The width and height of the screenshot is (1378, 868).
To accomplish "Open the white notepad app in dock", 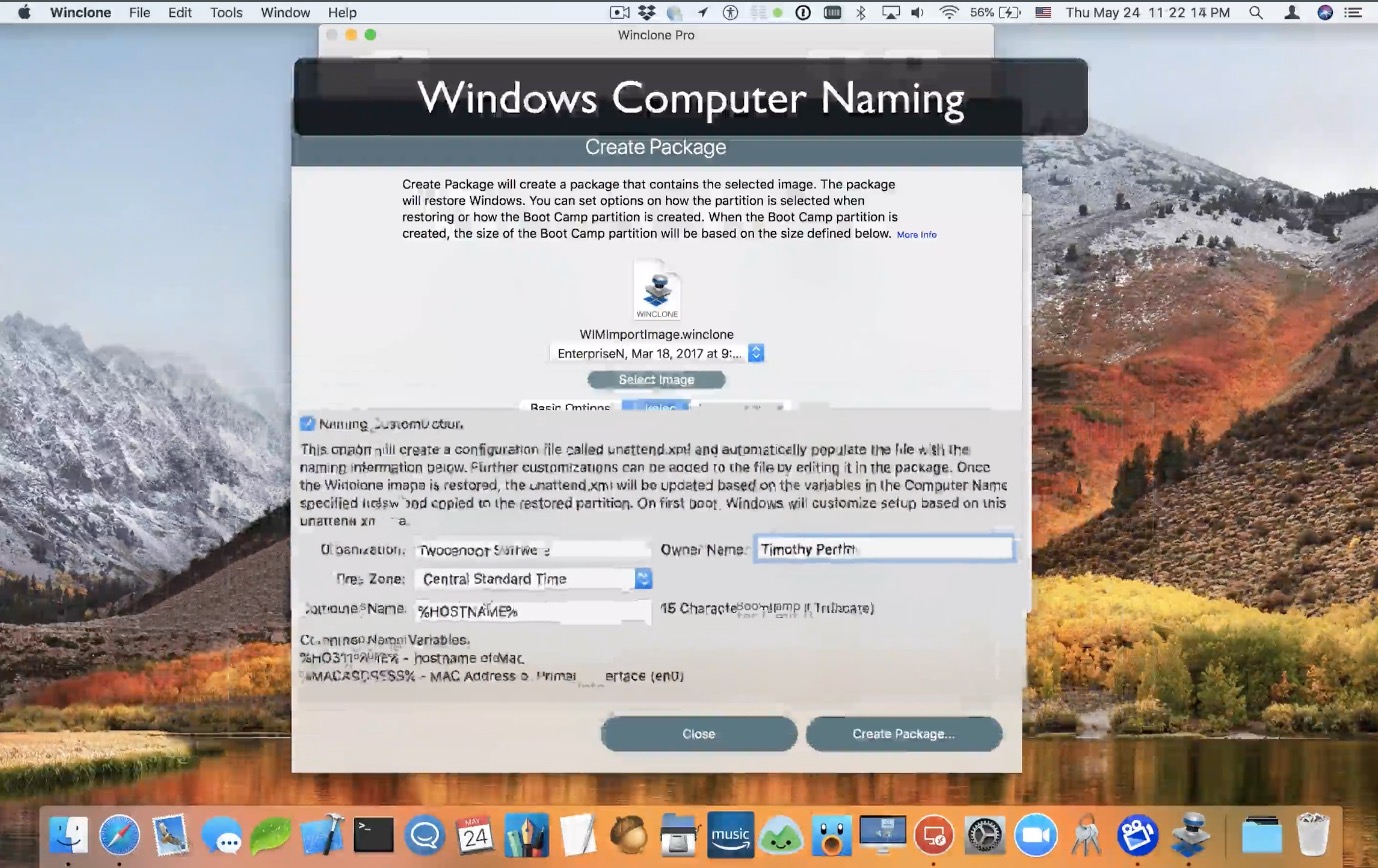I will click(578, 834).
